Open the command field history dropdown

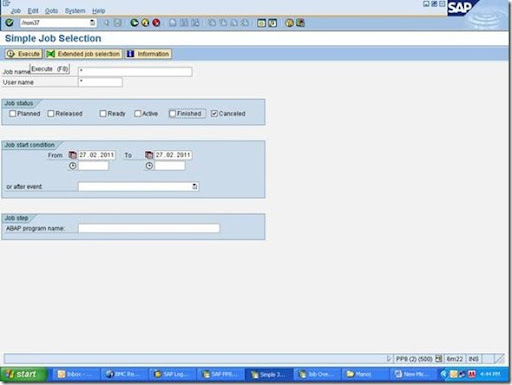pos(92,23)
